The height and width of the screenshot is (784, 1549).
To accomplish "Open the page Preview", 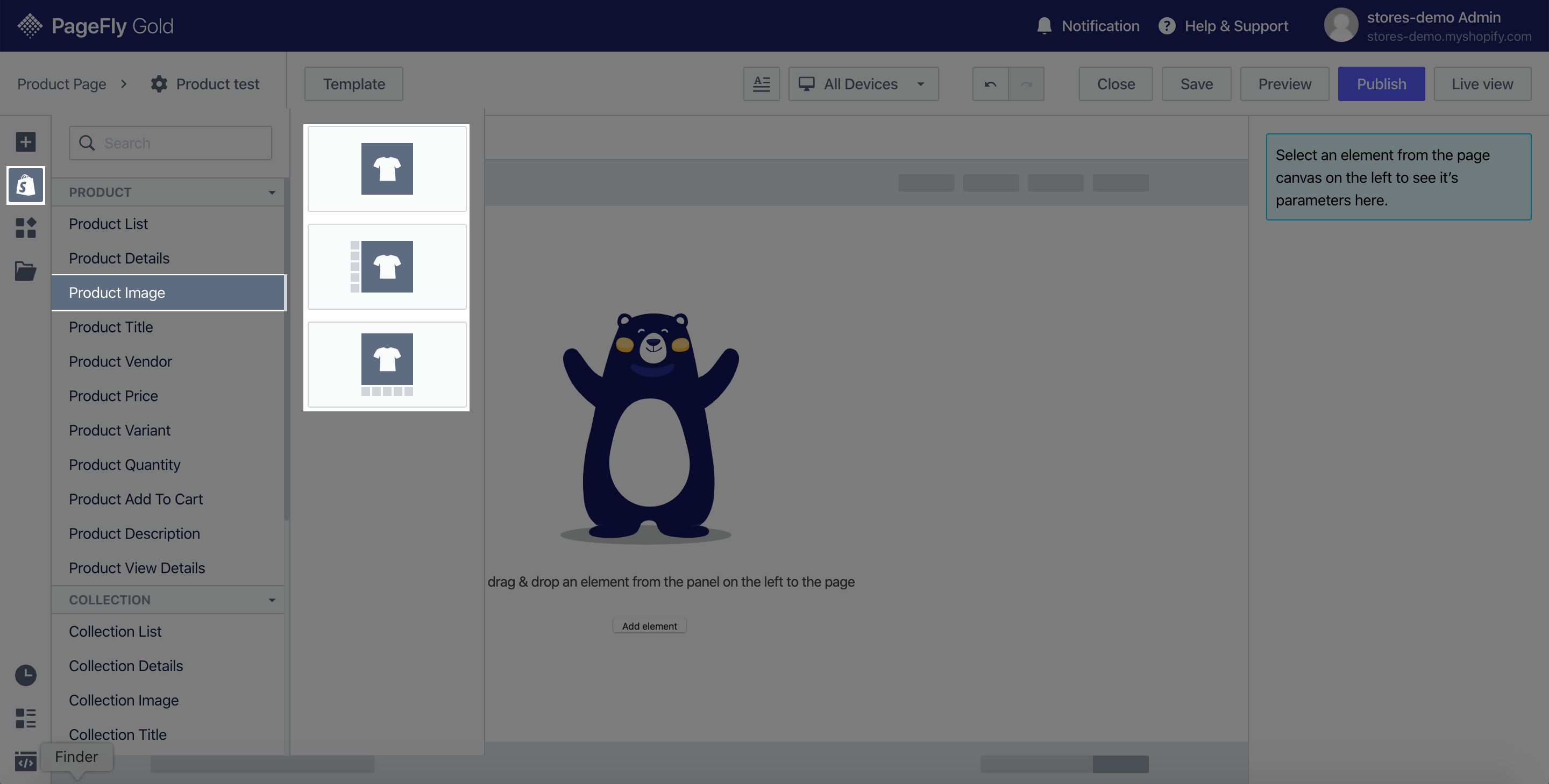I will [x=1284, y=83].
